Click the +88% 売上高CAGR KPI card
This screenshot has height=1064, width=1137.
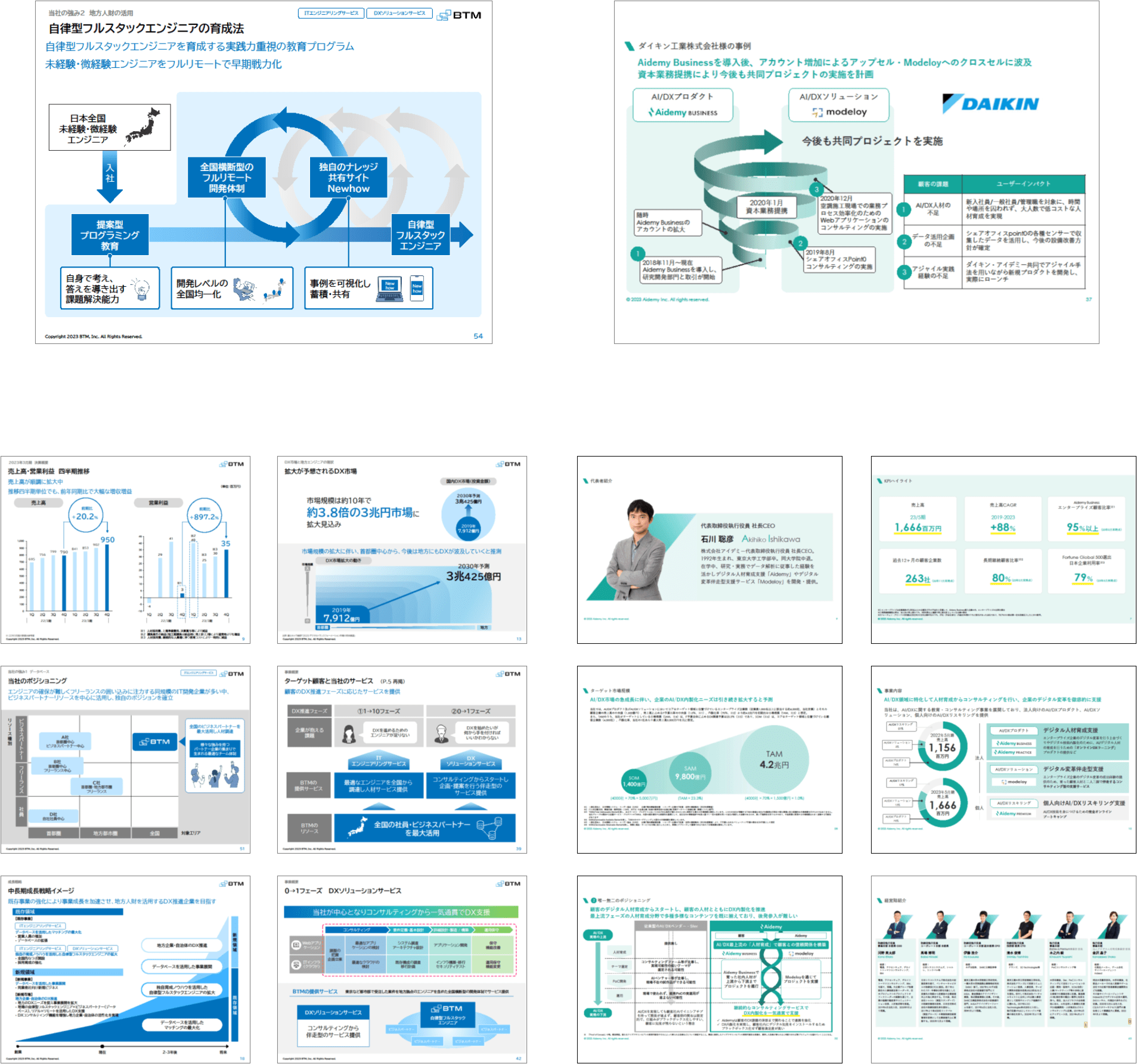pos(1003,519)
